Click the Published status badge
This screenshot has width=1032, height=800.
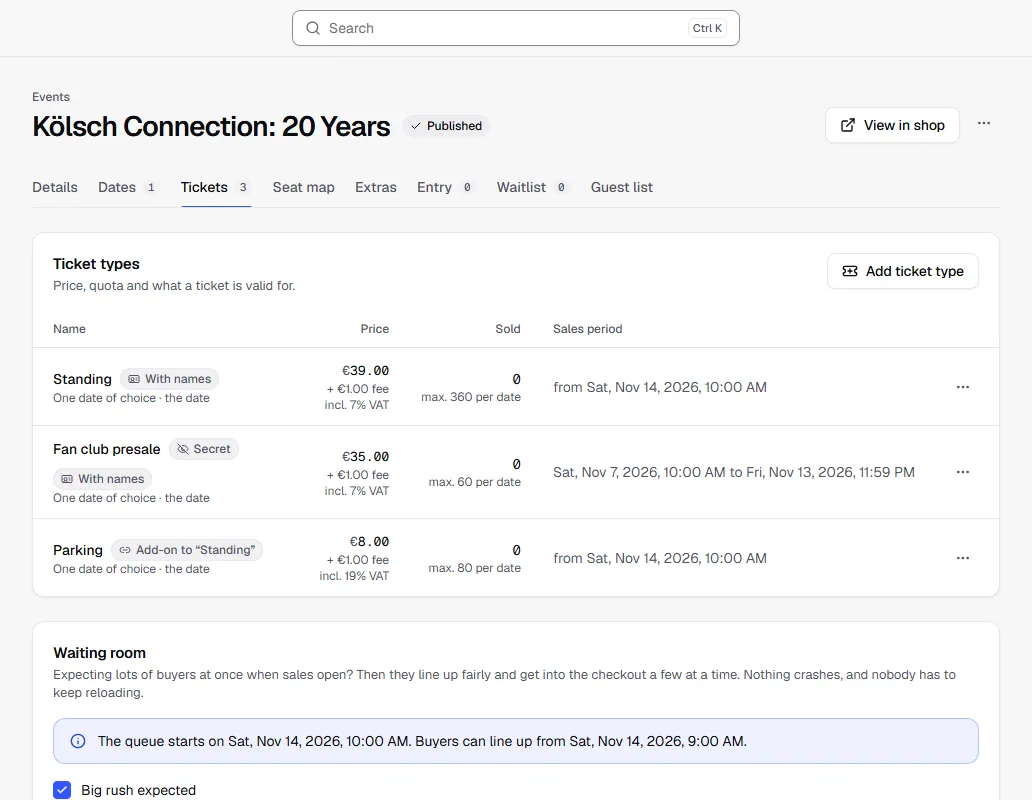pyautogui.click(x=446, y=126)
